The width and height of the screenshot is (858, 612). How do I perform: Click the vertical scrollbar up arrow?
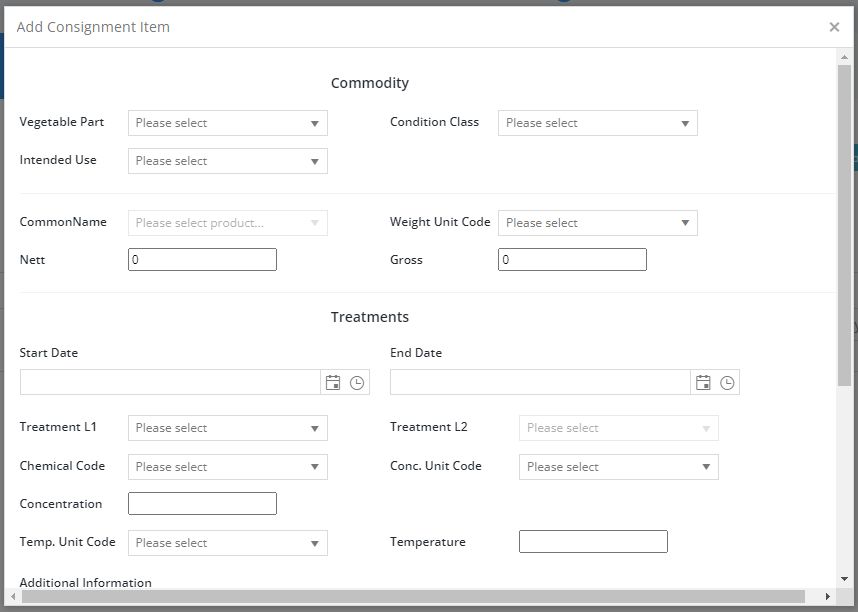[844, 57]
